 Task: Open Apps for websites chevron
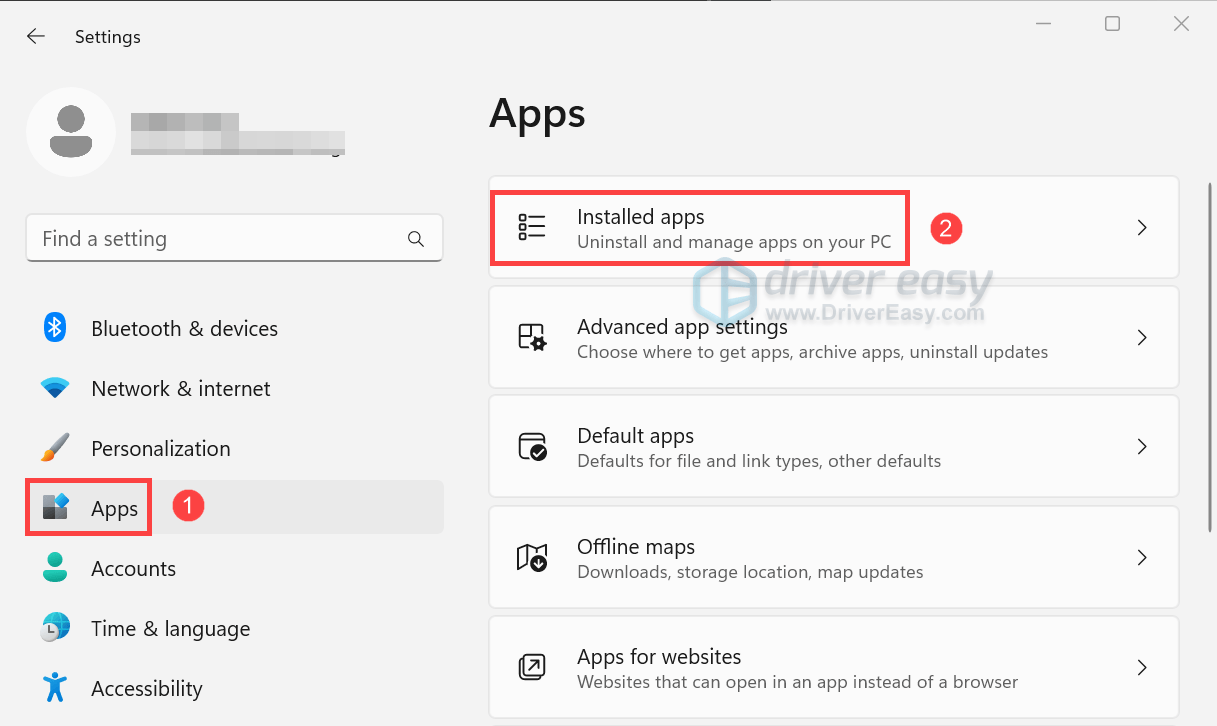1142,667
